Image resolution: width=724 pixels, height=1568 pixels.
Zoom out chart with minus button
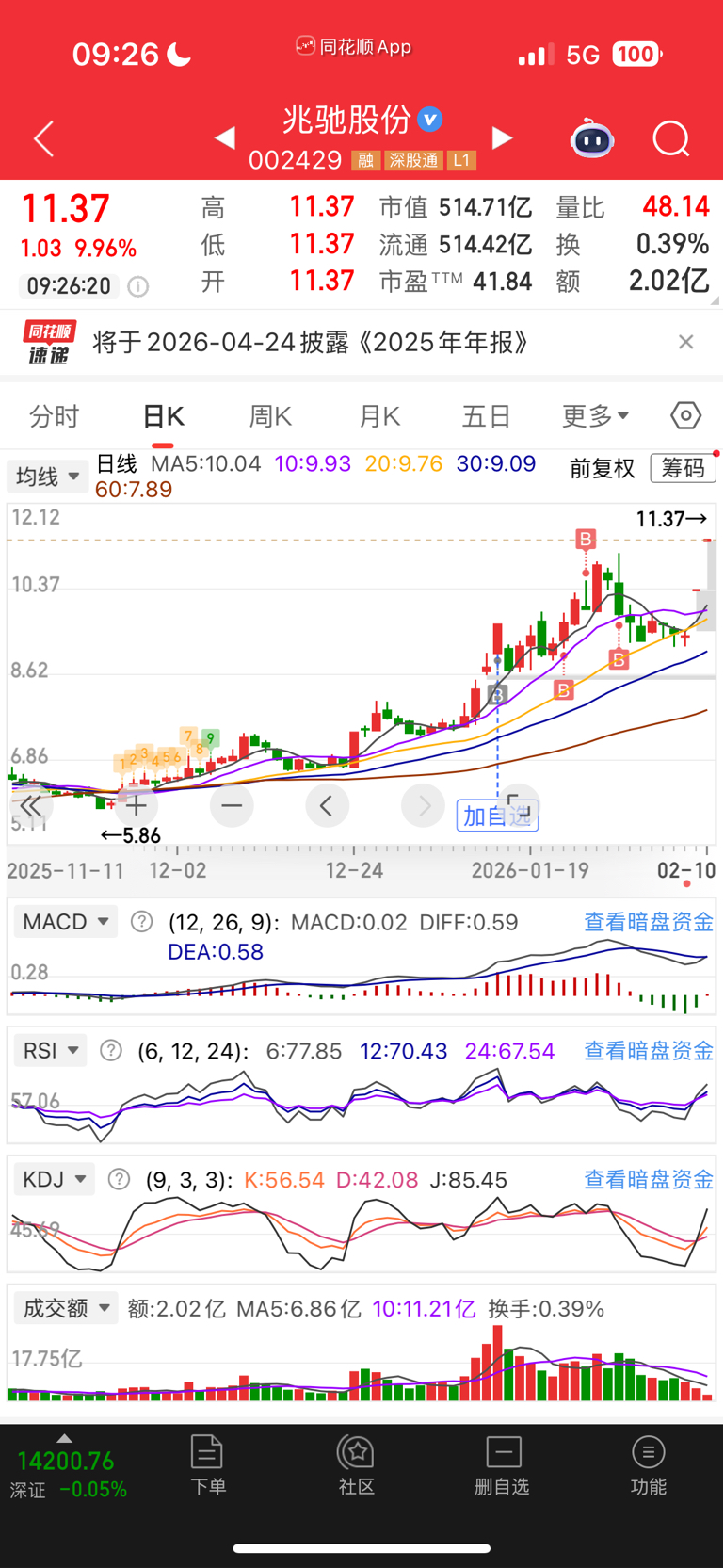[232, 806]
